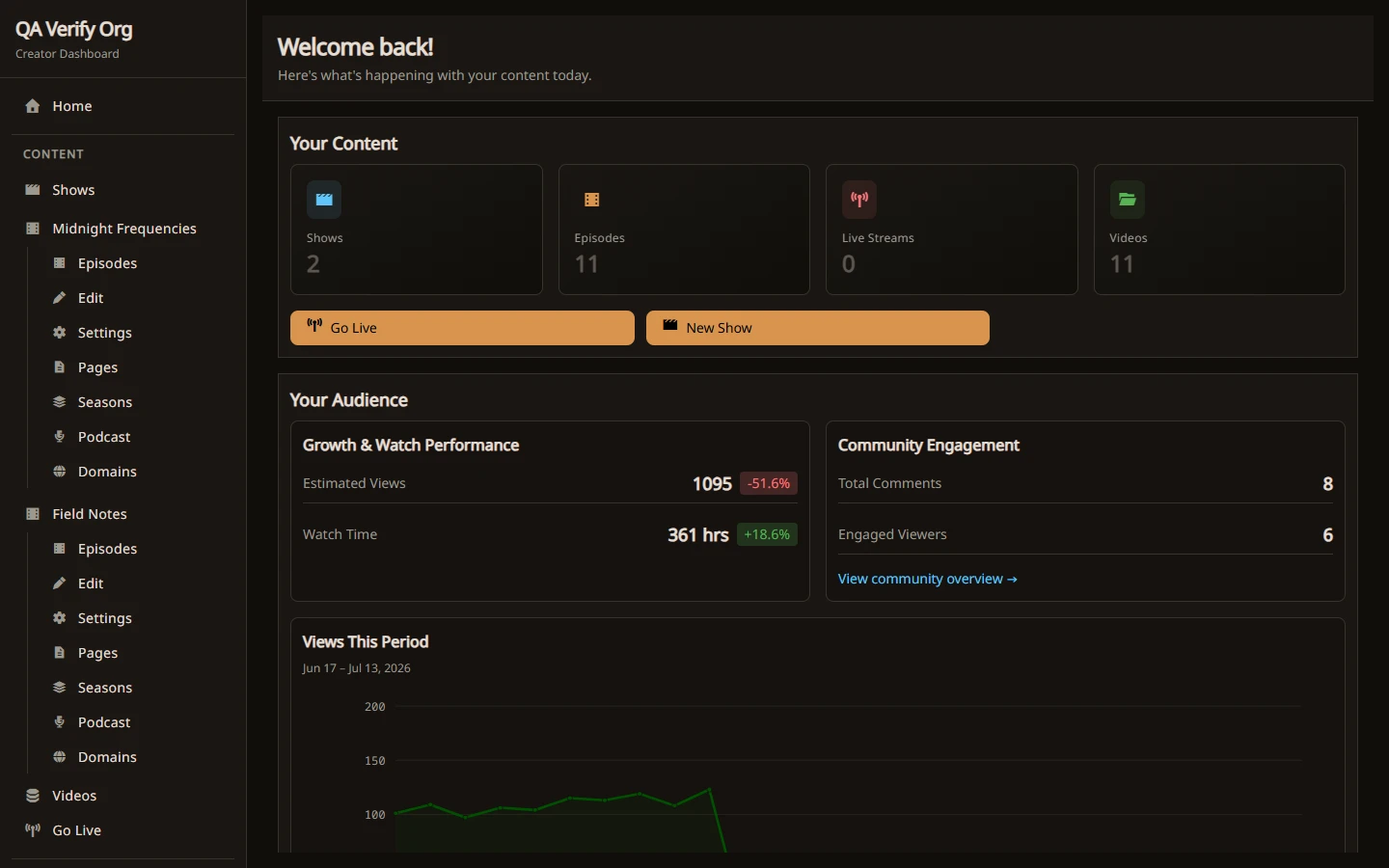Open the Videos count card
Image resolution: width=1389 pixels, height=868 pixels.
[1219, 230]
